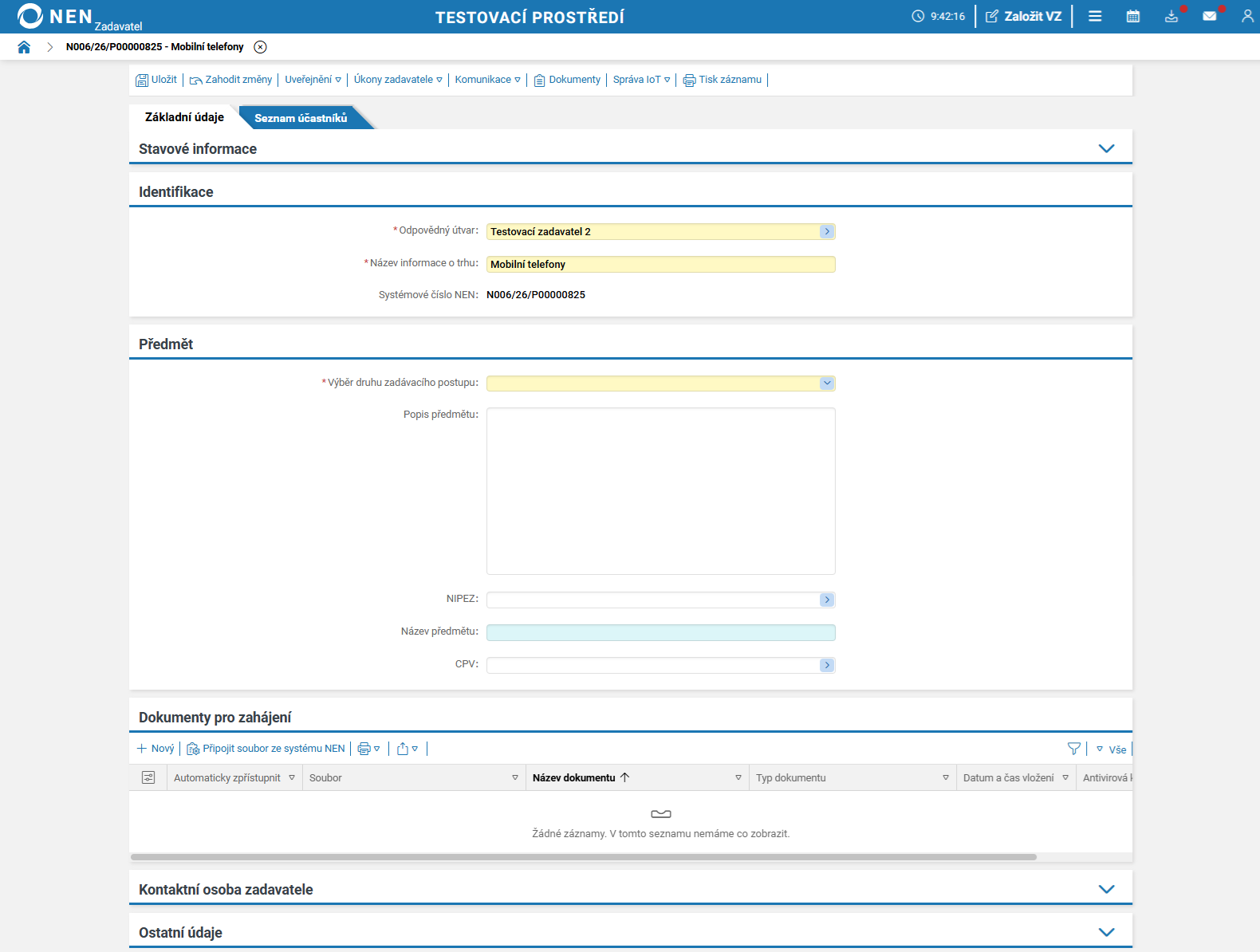Discard changes via Zahodit změny
1260x952 pixels.
tap(230, 80)
